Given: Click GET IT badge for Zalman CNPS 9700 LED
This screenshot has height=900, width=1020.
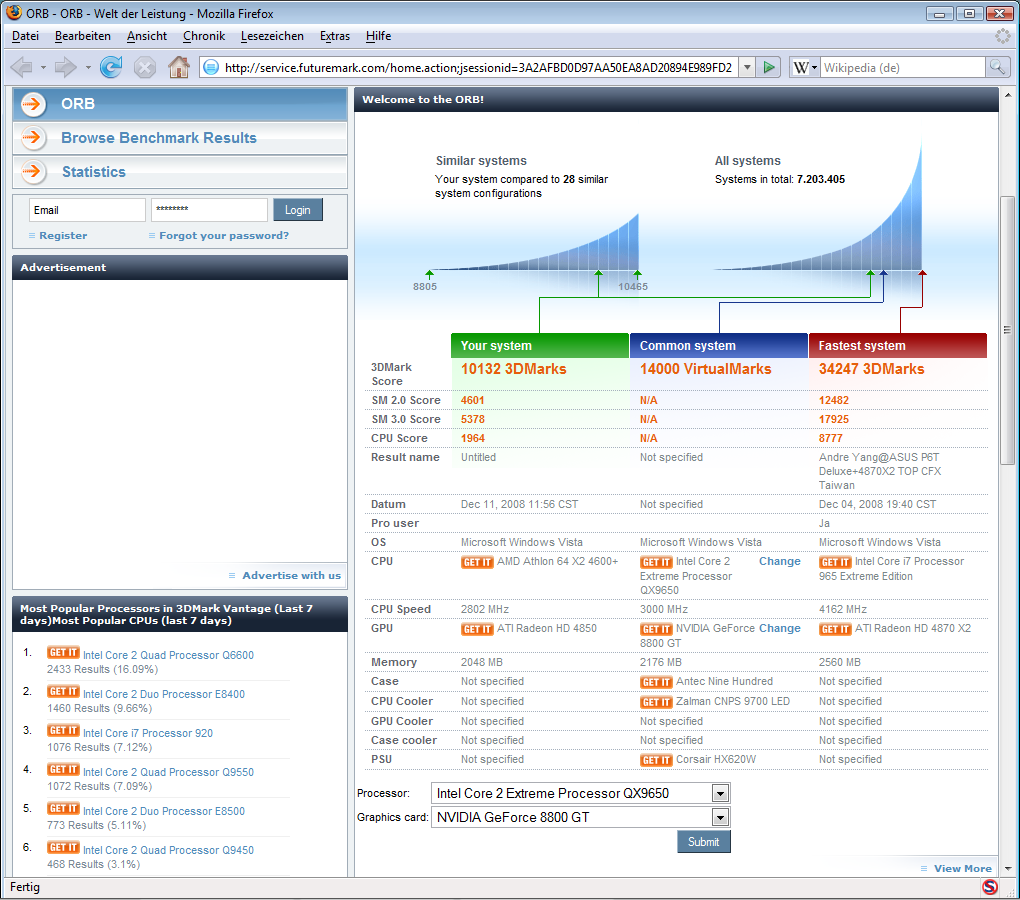Looking at the screenshot, I should pos(656,702).
